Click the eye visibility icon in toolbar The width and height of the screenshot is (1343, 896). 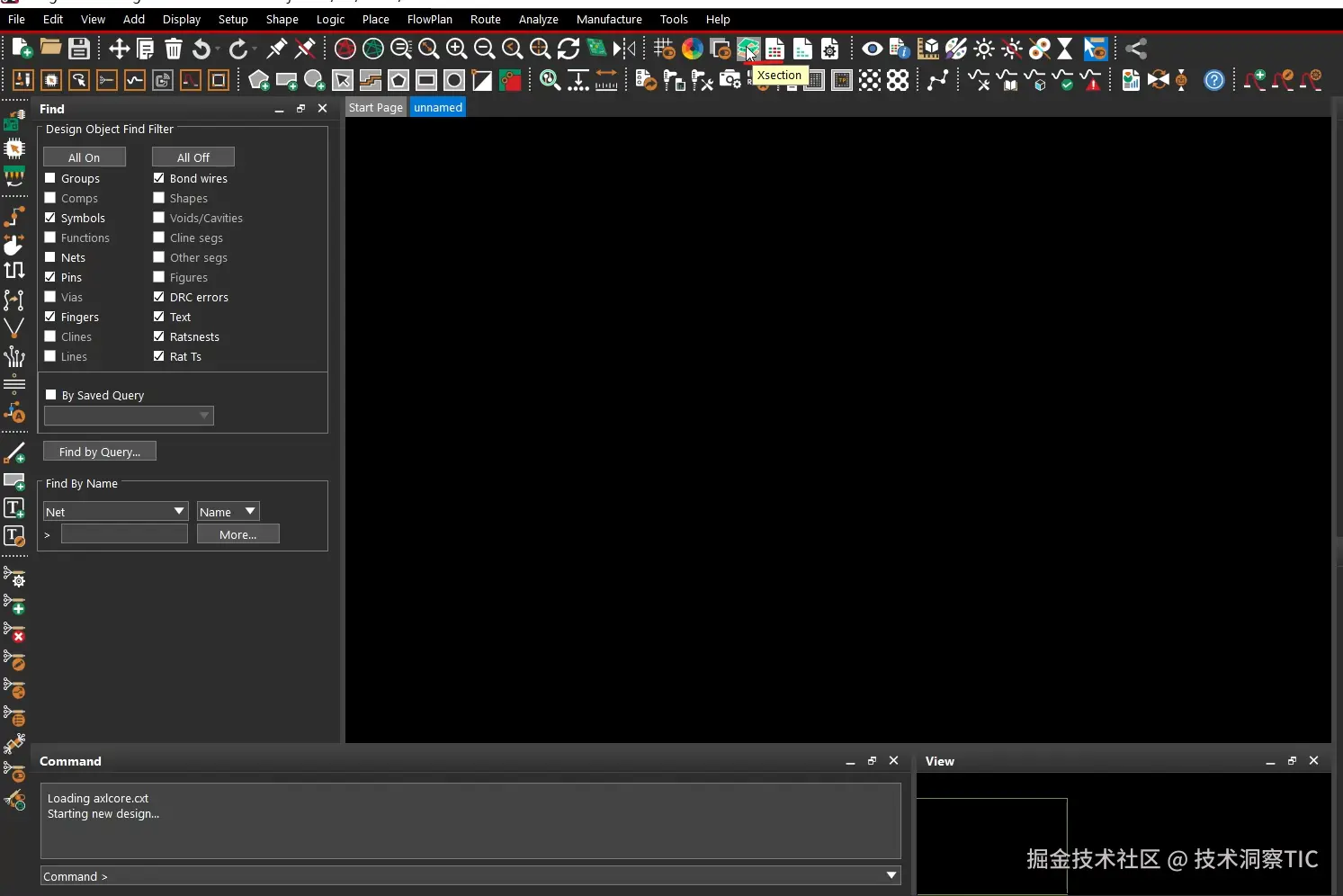click(x=872, y=49)
